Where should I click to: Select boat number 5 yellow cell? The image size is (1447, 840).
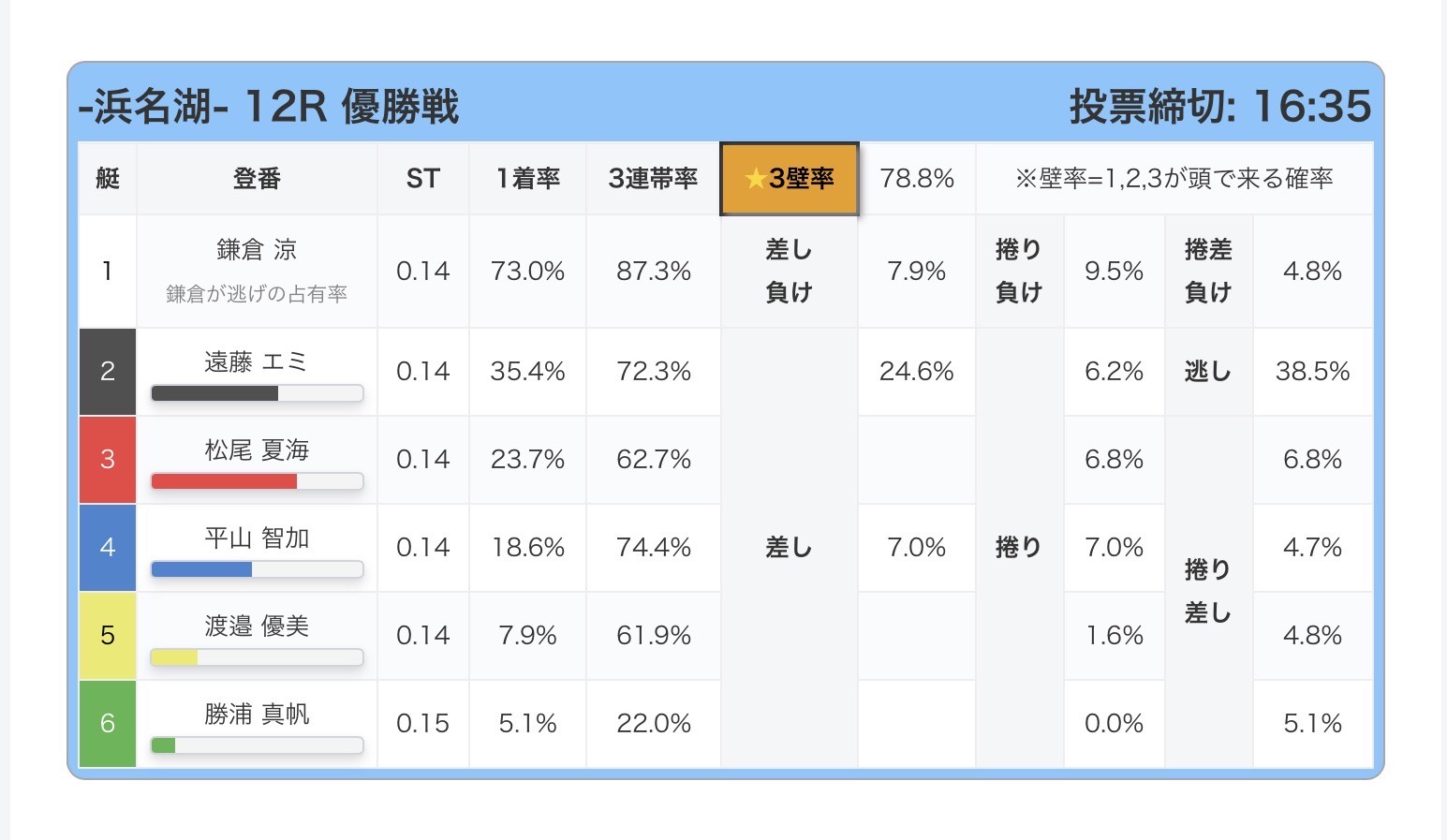pos(108,636)
